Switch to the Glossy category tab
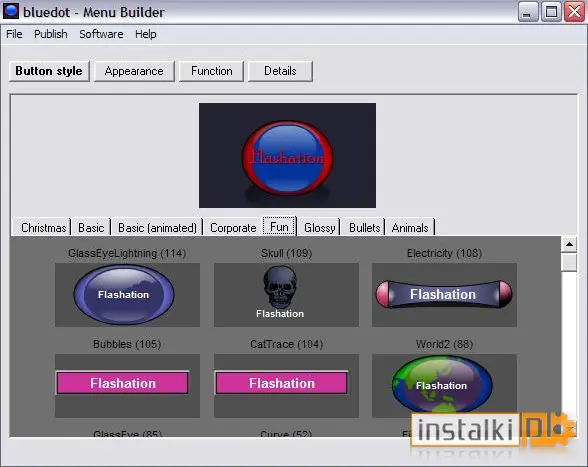The image size is (588, 467). (x=320, y=228)
